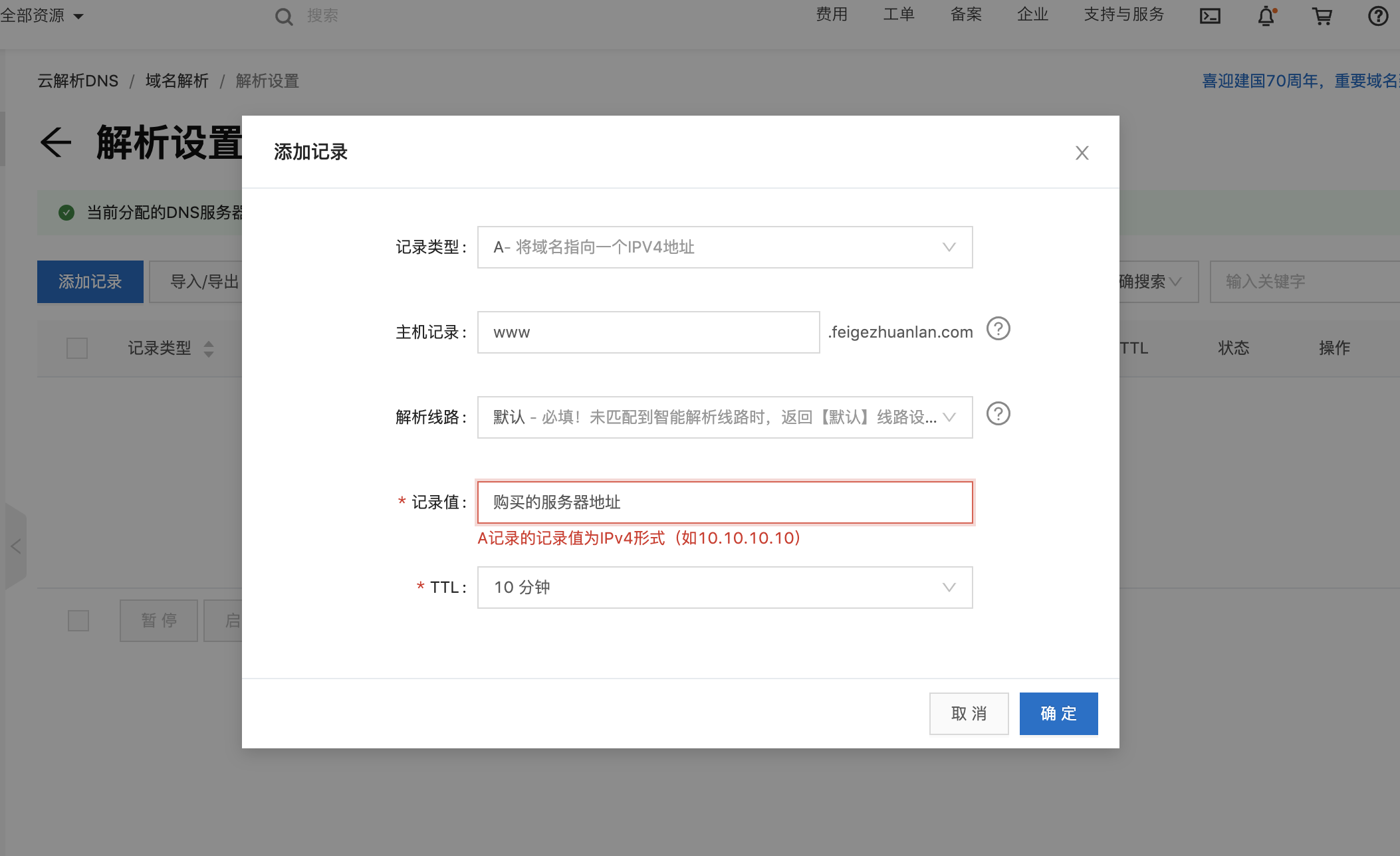Screen dimensions: 1400x856
Task: Click the back arrow beside 解析设置
Action: click(57, 142)
